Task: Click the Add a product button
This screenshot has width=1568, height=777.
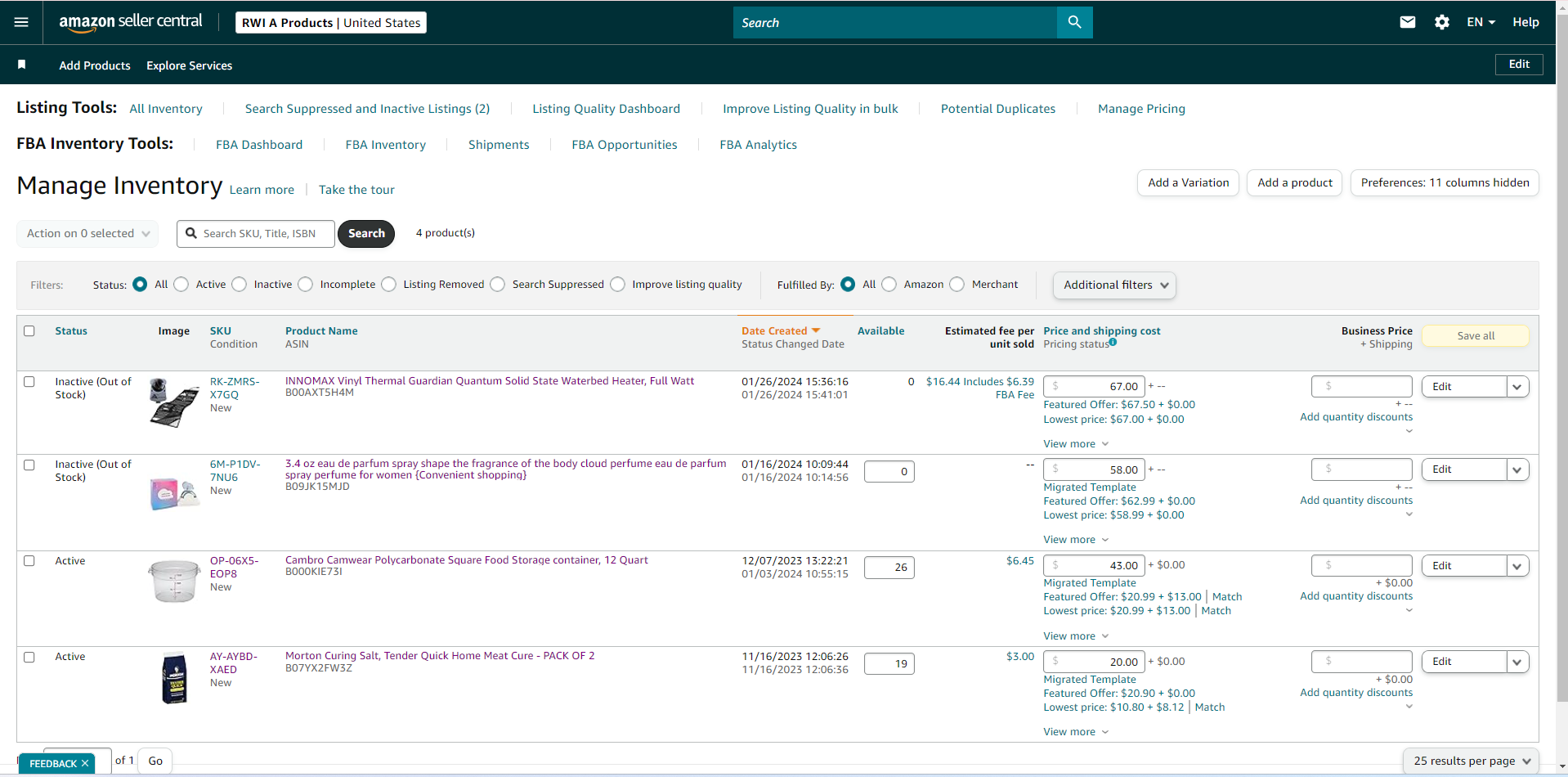Action: tap(1295, 183)
